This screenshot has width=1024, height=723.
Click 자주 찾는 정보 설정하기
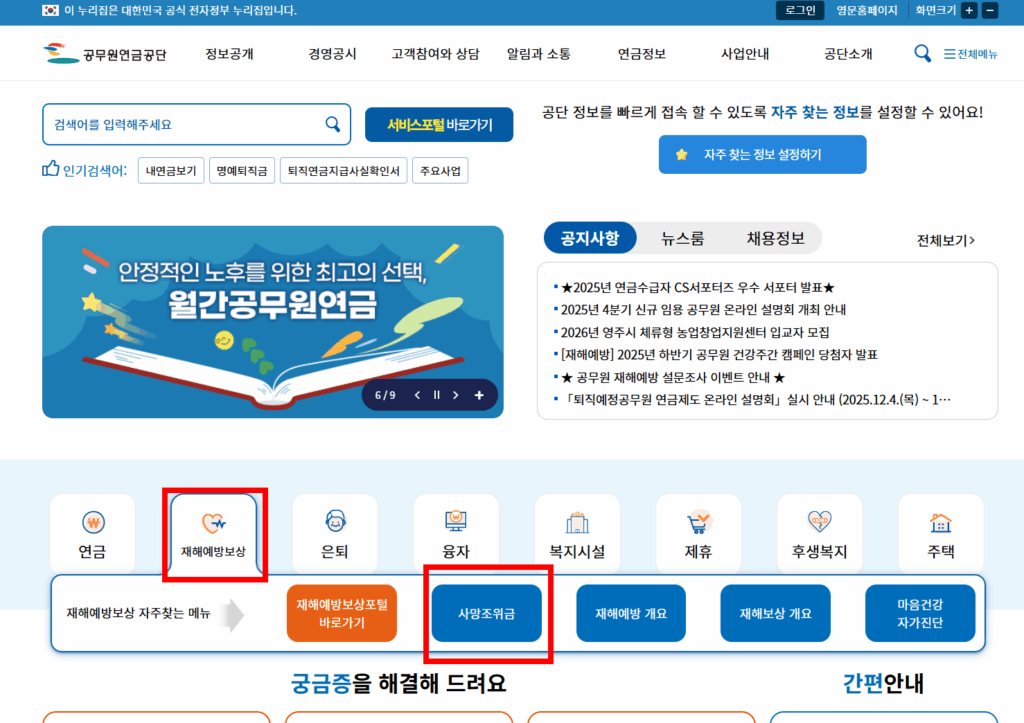pyautogui.click(x=762, y=154)
